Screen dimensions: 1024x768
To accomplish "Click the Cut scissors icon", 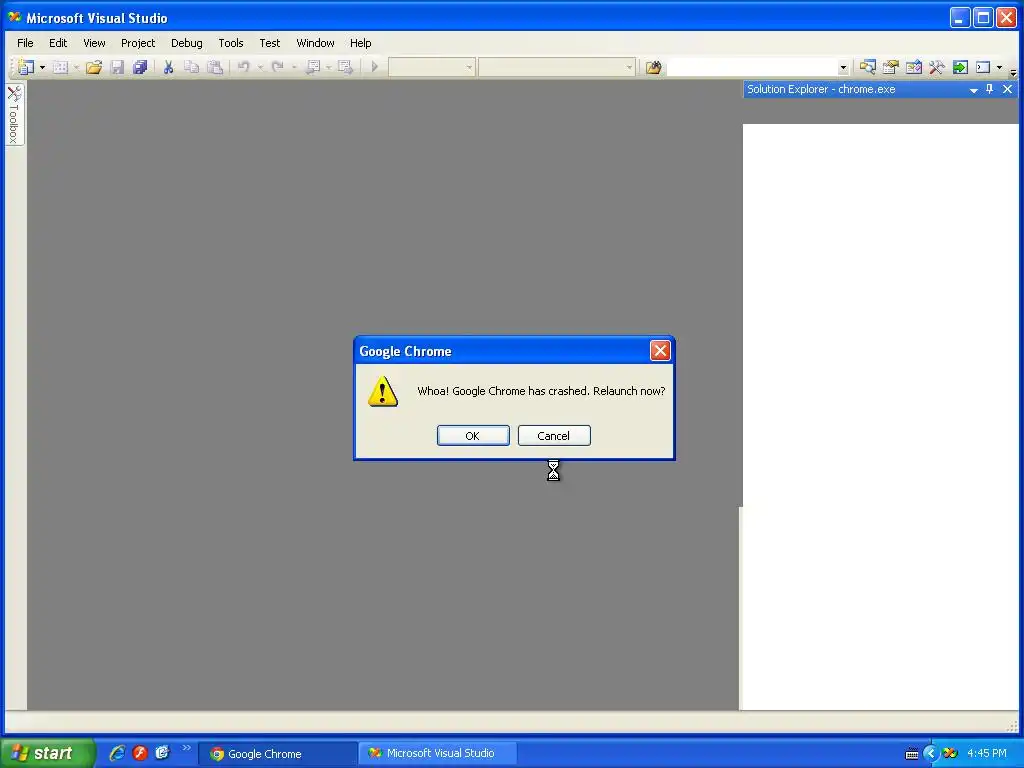I will [168, 67].
